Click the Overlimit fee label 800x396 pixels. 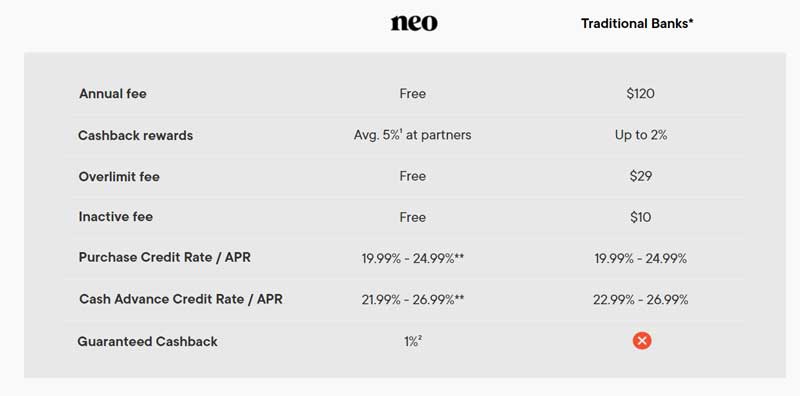[x=119, y=177]
